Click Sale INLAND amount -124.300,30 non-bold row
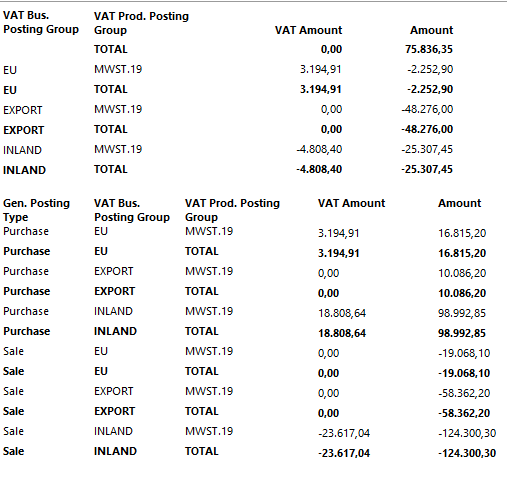 pyautogui.click(x=467, y=433)
